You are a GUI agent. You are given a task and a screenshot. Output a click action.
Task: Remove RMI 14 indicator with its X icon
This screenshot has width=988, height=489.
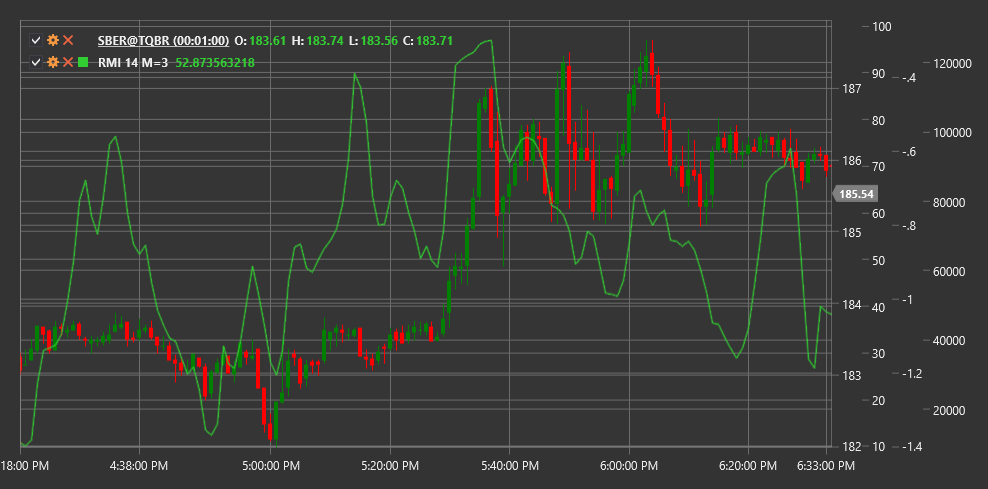[x=68, y=62]
